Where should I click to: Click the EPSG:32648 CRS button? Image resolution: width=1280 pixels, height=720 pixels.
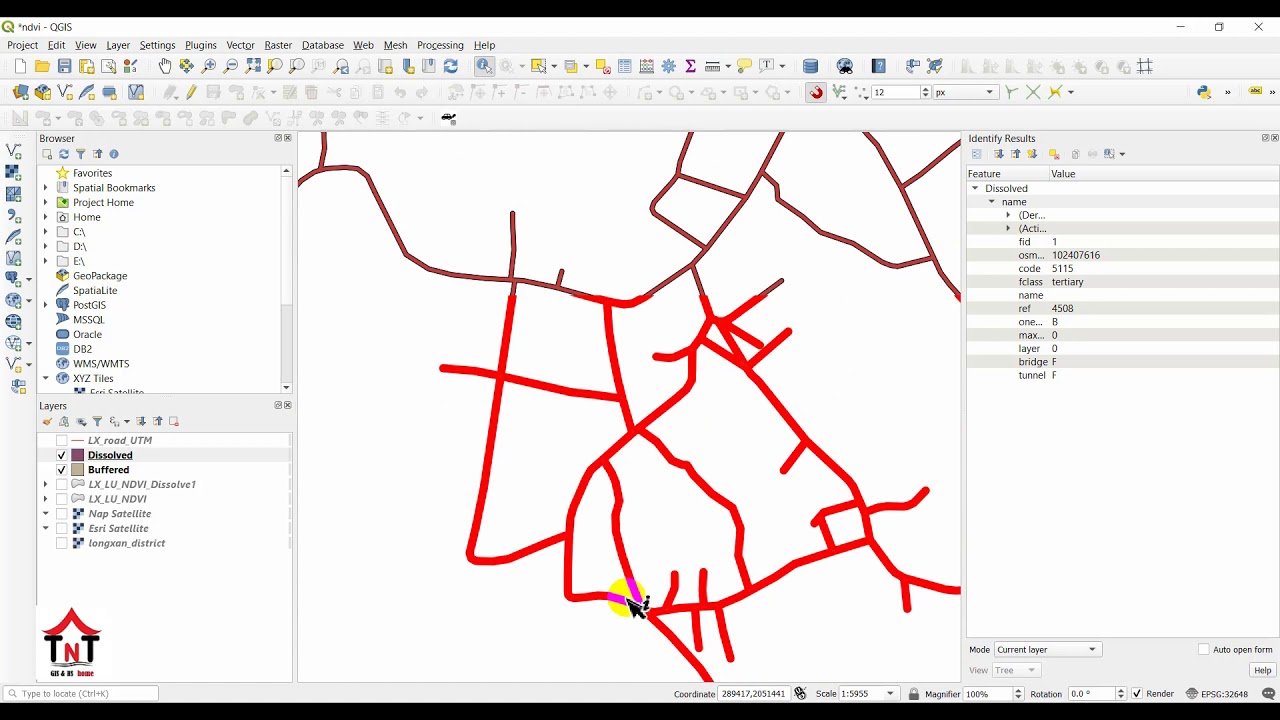pos(1217,693)
